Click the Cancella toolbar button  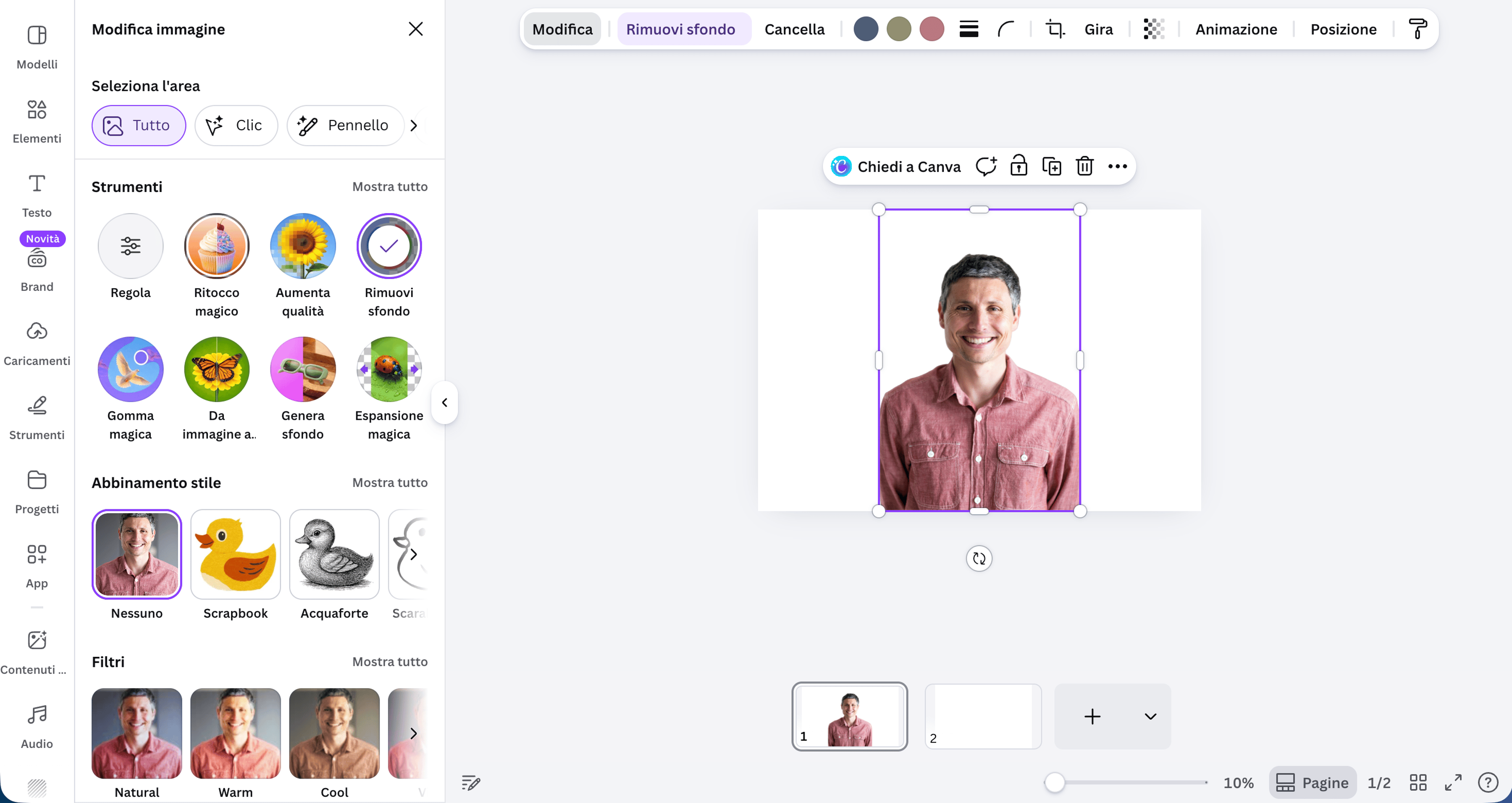tap(794, 29)
